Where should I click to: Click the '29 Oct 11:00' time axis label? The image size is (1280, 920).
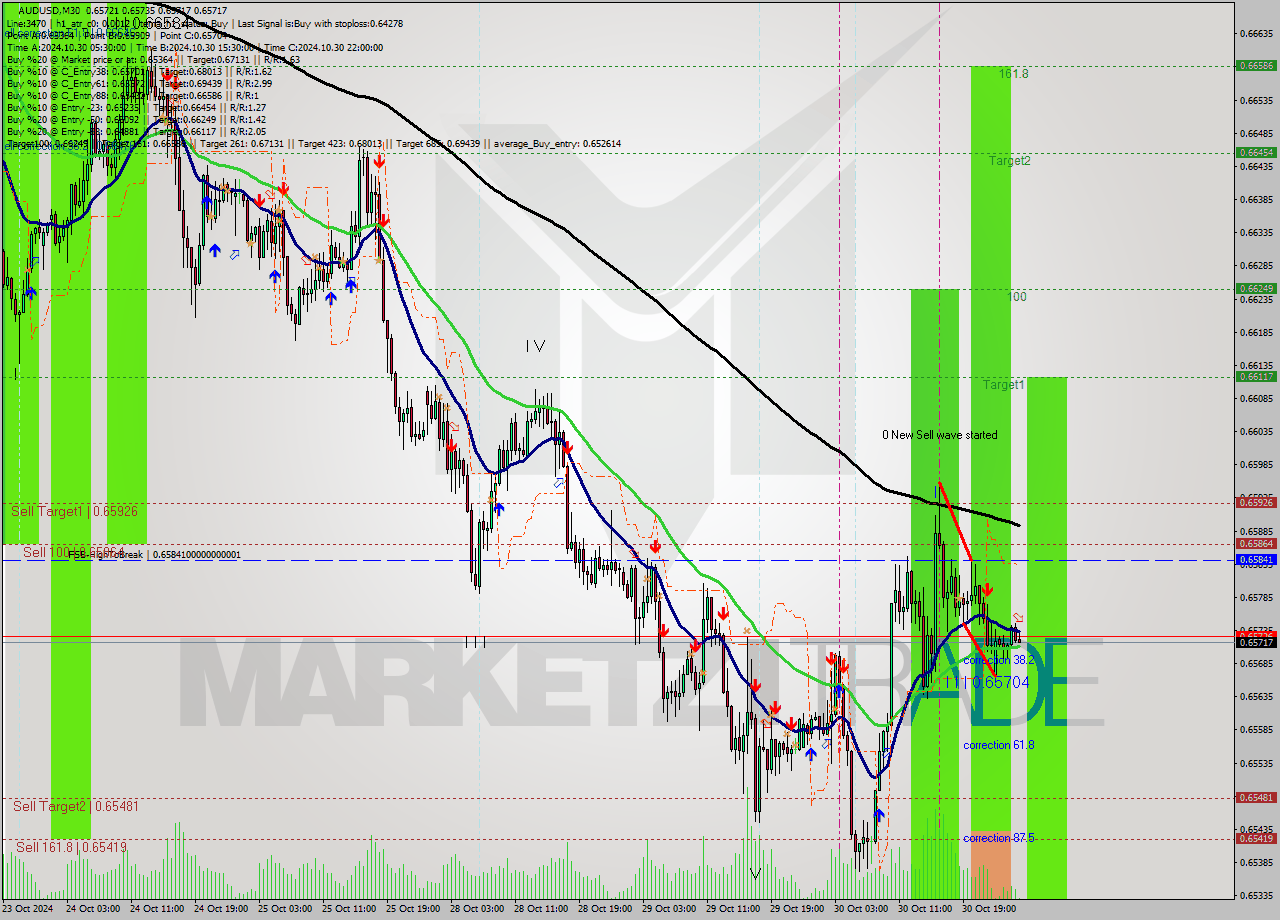tap(733, 910)
